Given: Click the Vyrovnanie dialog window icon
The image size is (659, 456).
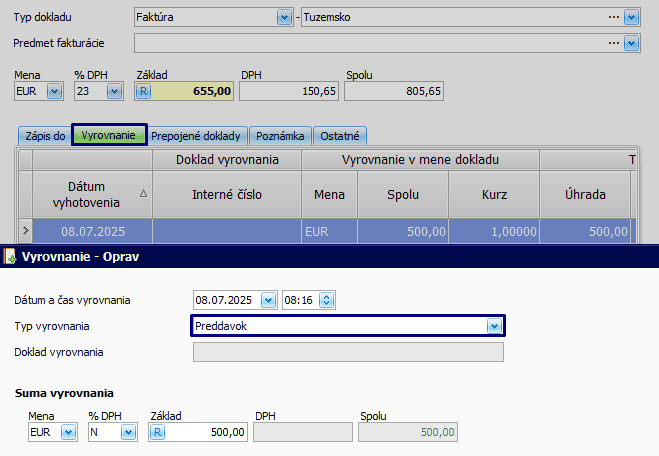Looking at the screenshot, I should tap(9, 256).
